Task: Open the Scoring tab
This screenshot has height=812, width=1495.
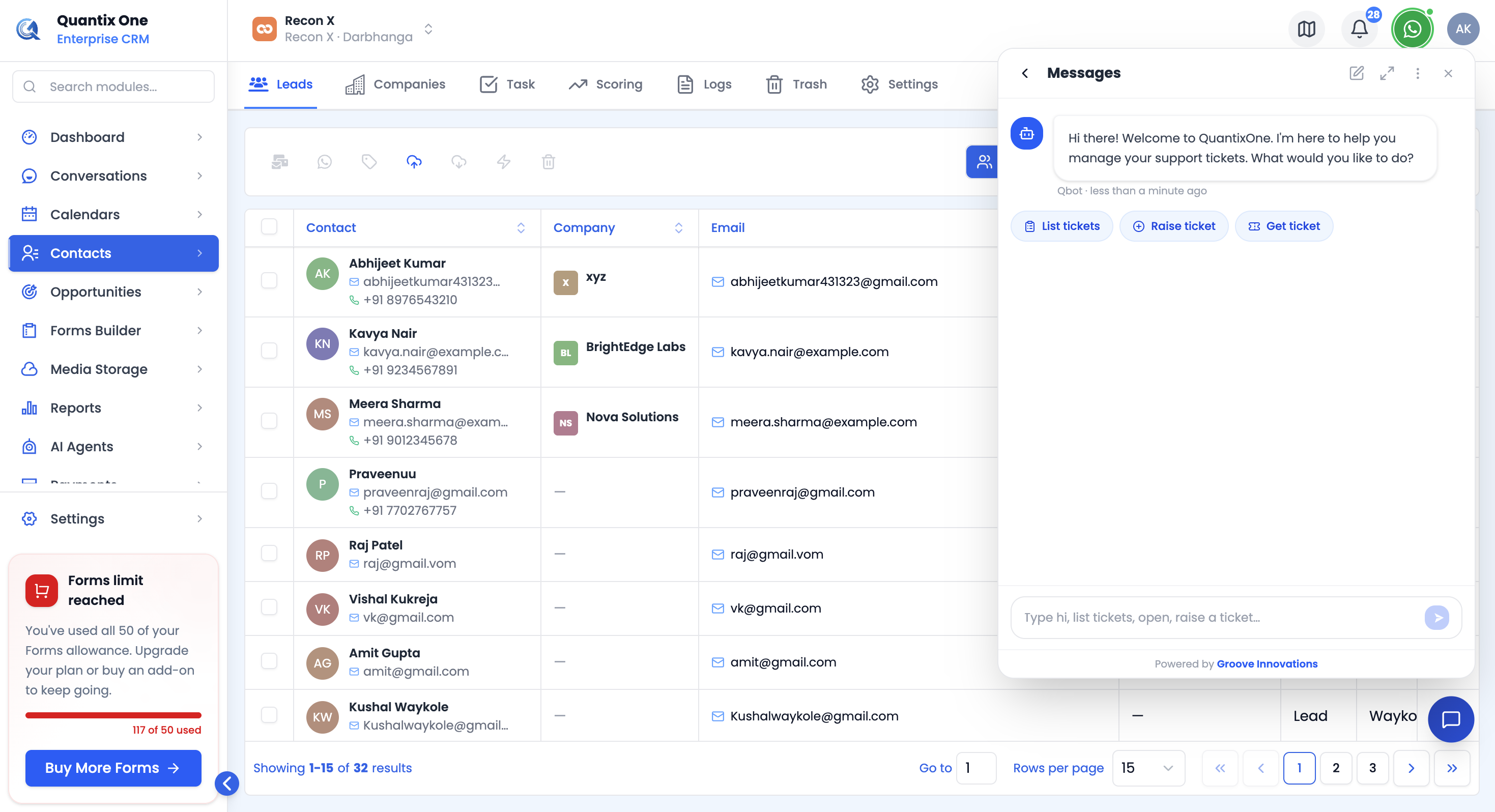Action: click(x=606, y=84)
